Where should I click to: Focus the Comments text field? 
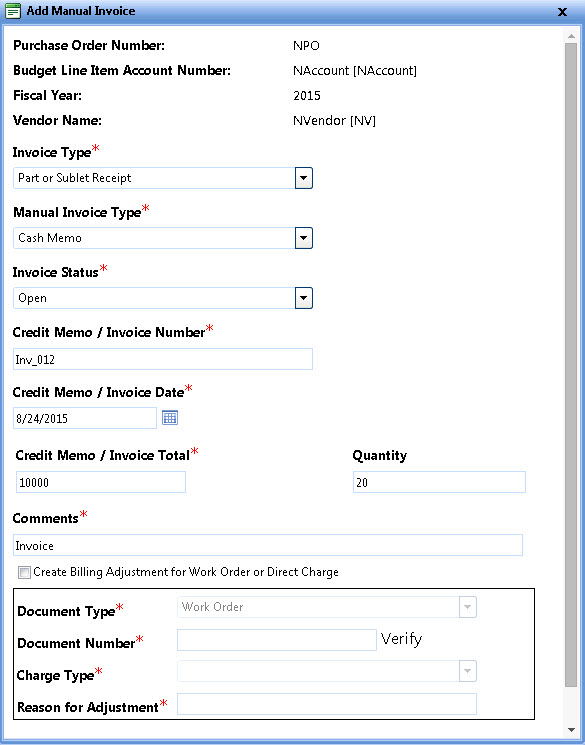[268, 545]
